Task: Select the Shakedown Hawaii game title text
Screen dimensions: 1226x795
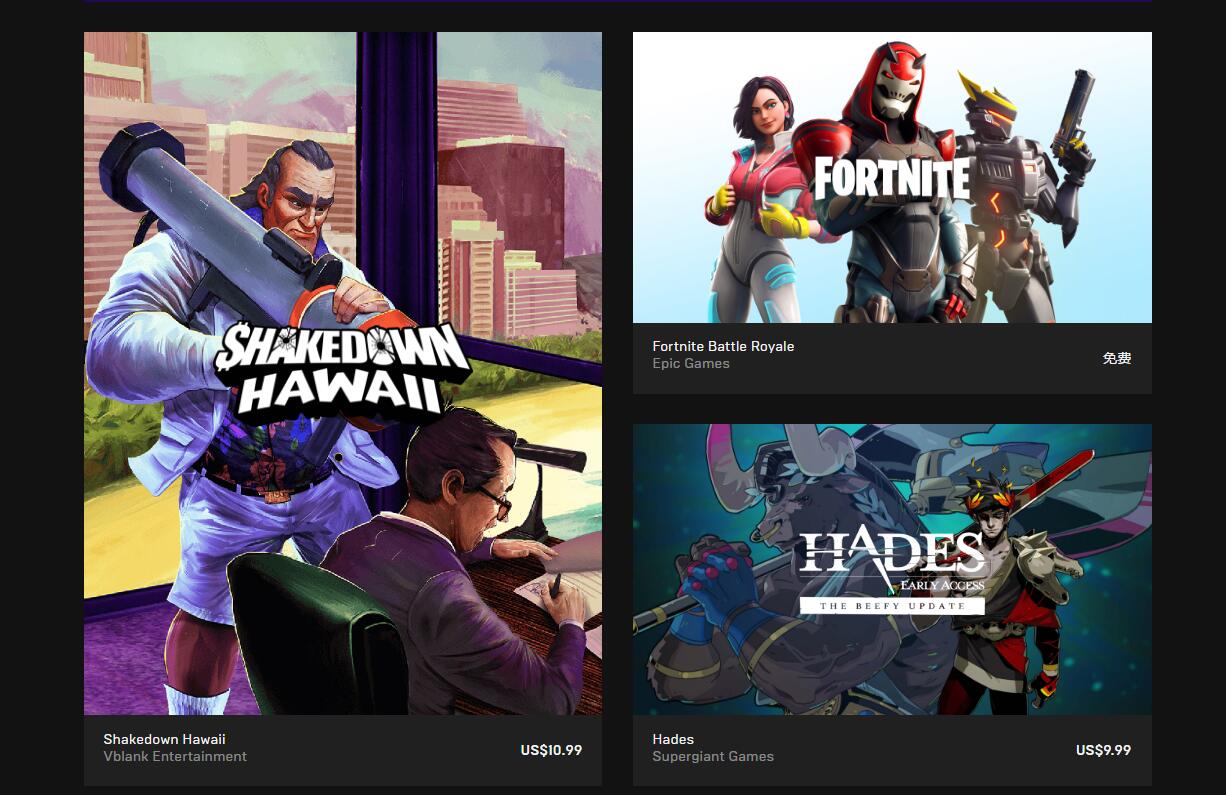Action: 164,739
